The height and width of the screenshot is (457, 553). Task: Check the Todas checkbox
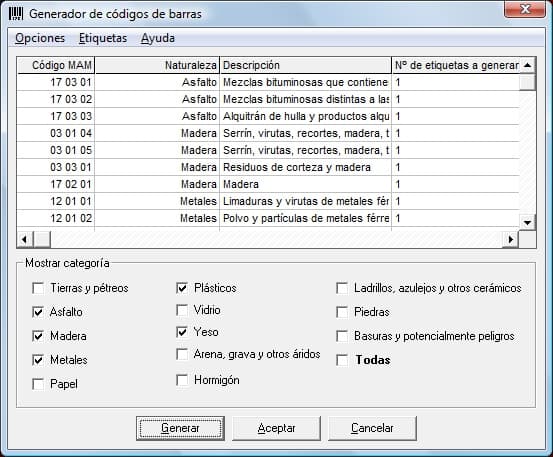coord(342,360)
